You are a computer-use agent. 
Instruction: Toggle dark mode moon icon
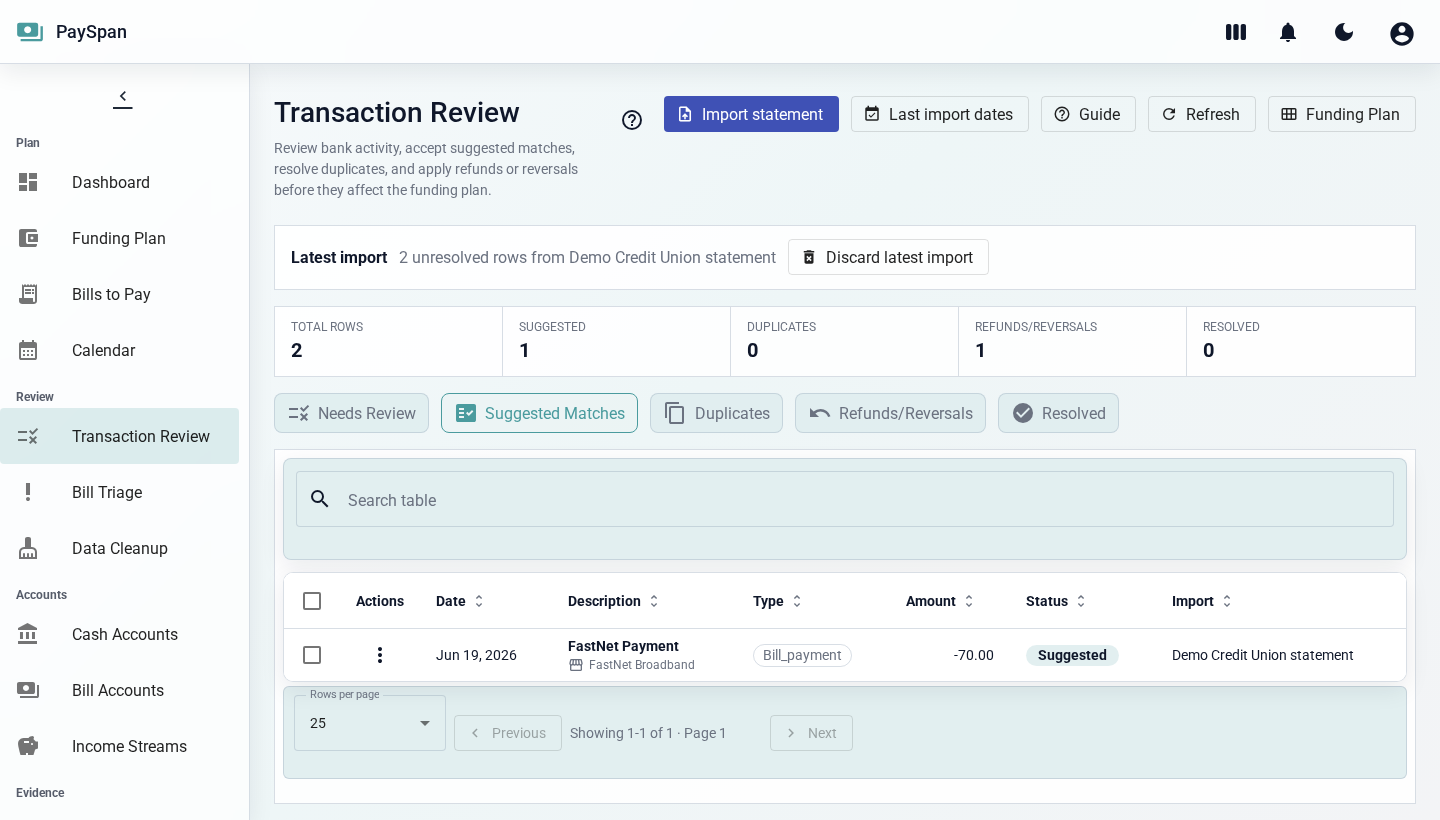[1344, 32]
